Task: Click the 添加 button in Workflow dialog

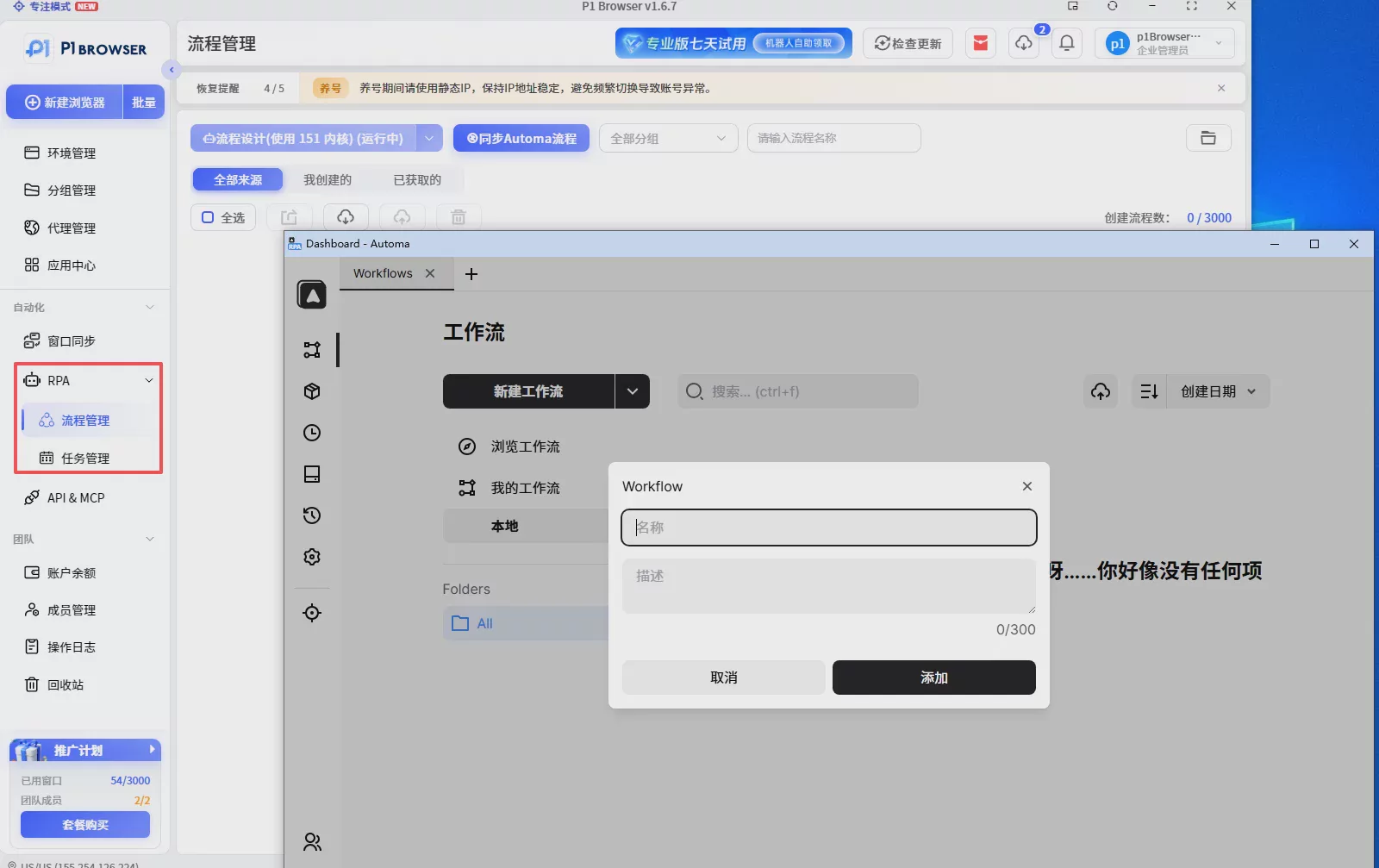Action: pos(934,678)
